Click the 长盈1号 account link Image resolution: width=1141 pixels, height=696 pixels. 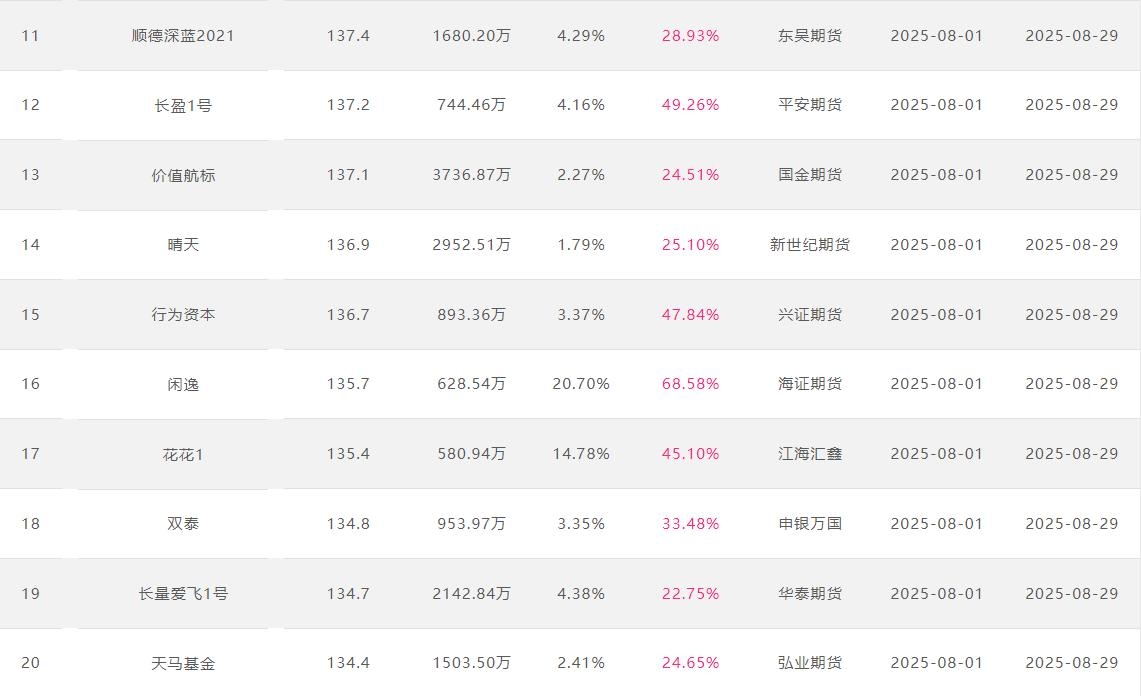(183, 105)
